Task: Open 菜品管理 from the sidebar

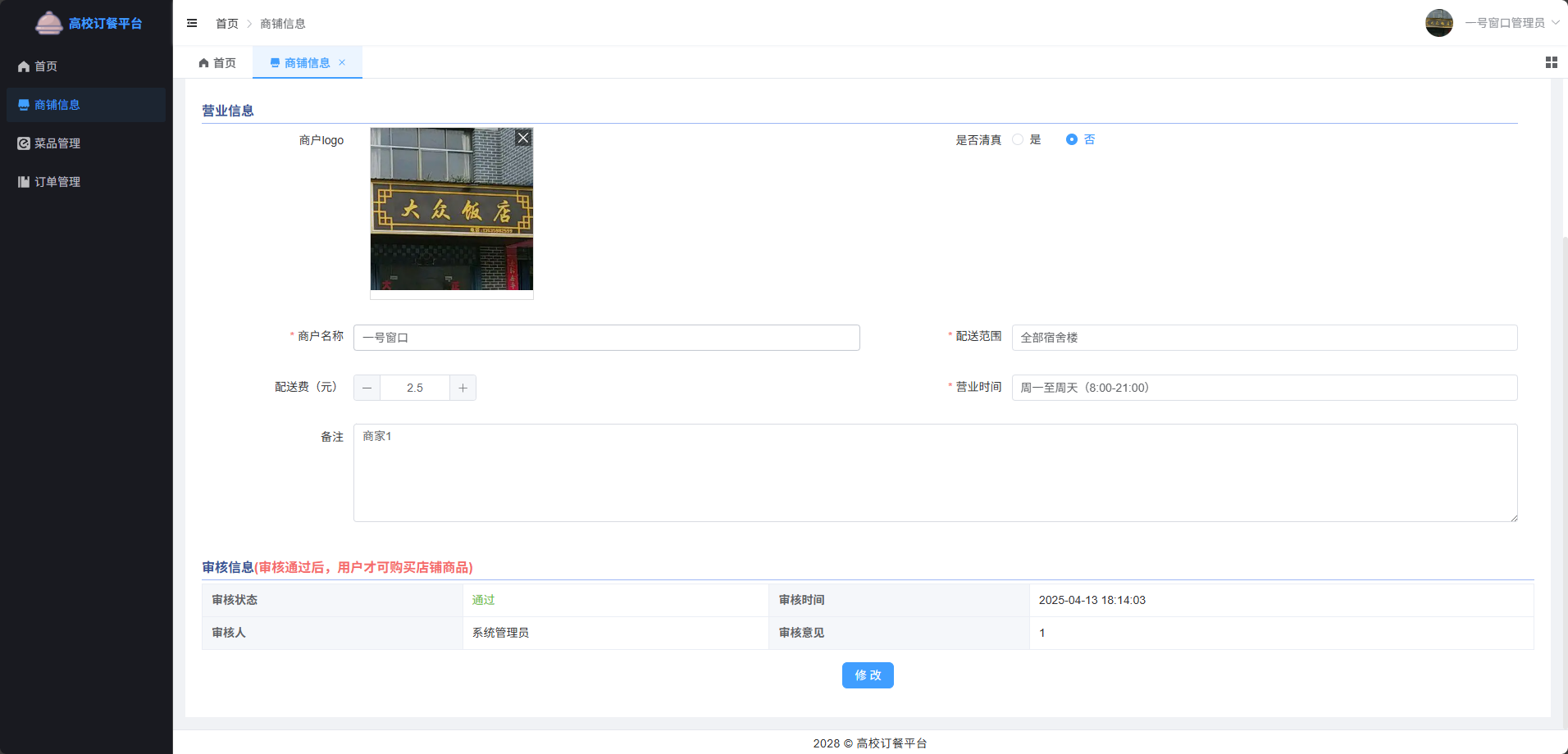Action: pos(54,143)
